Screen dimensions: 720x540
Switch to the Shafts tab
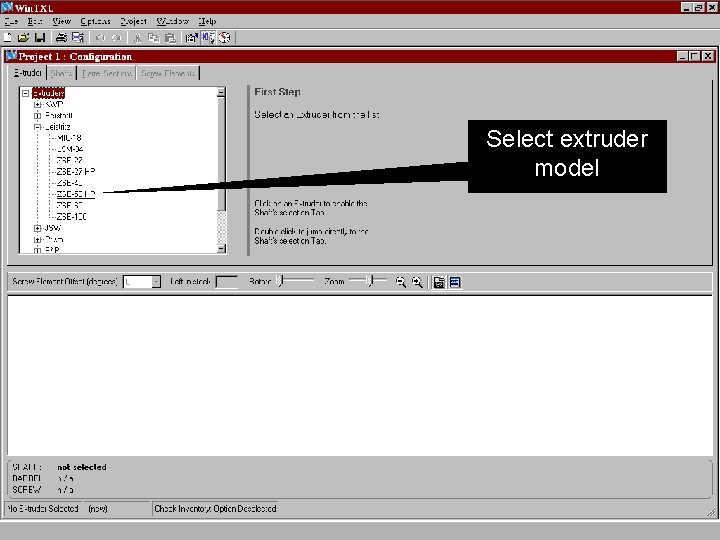tap(62, 73)
